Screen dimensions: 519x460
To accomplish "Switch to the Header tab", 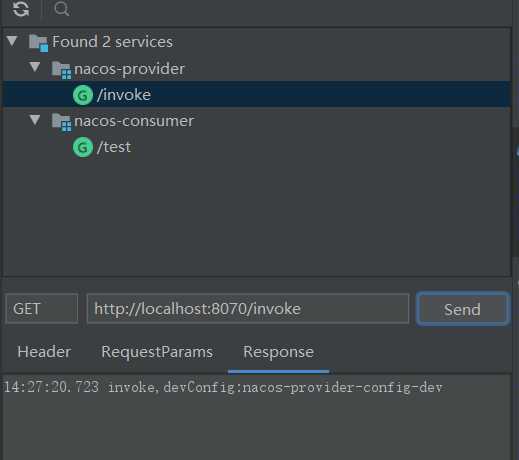I will 44,352.
